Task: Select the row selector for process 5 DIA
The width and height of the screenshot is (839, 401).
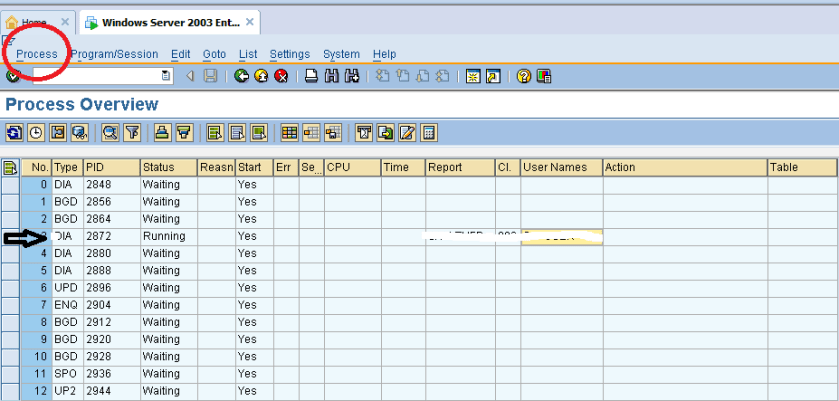Action: (11, 270)
